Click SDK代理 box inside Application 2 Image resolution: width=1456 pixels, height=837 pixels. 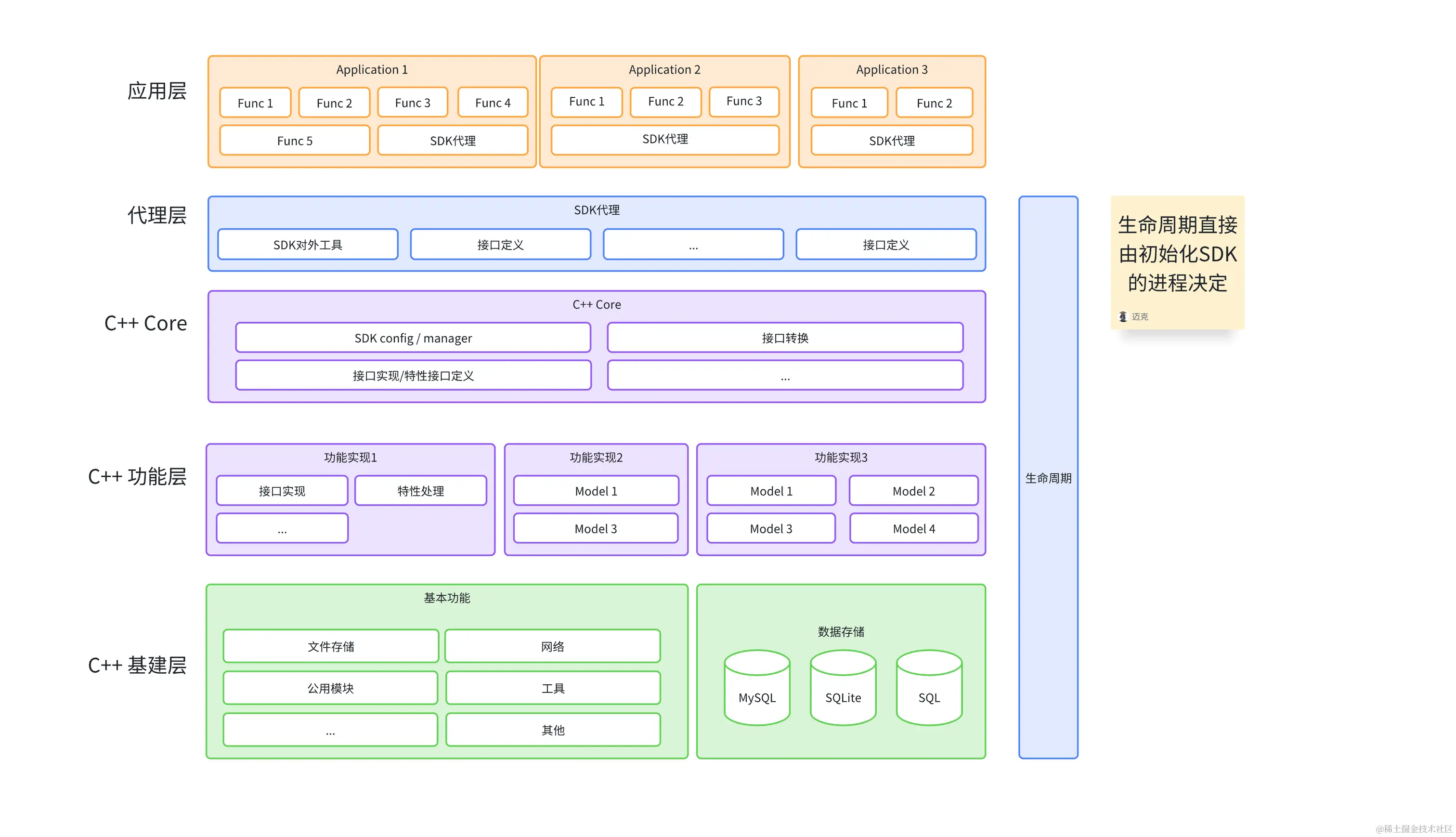point(665,140)
